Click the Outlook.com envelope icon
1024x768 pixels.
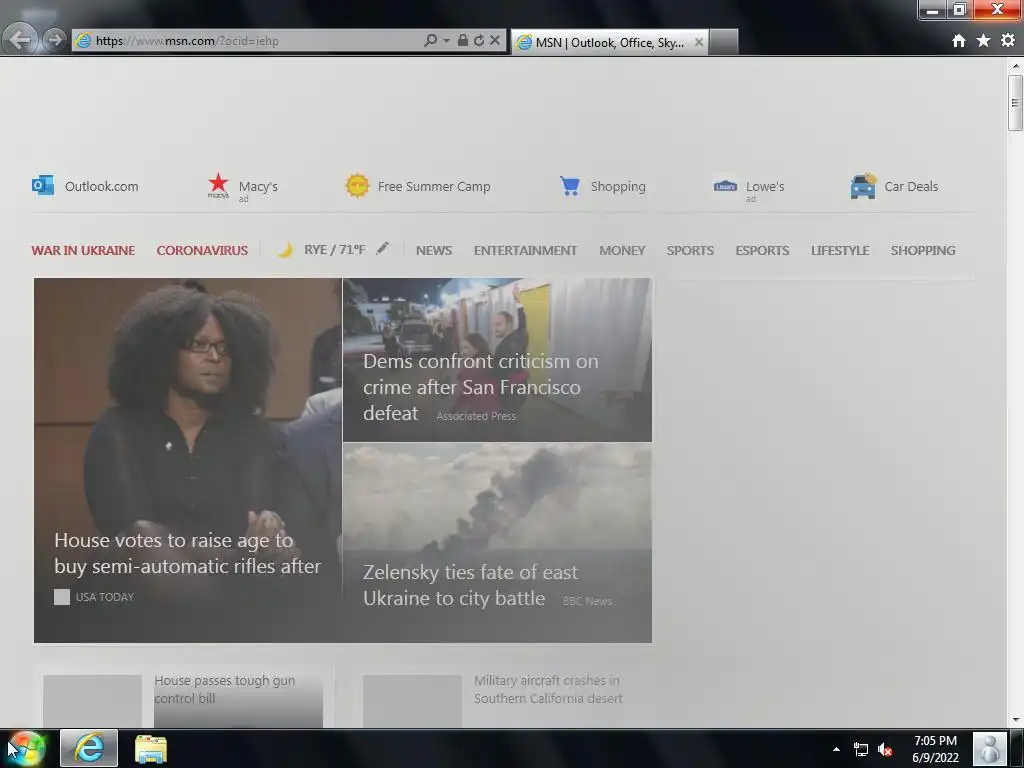tap(43, 185)
